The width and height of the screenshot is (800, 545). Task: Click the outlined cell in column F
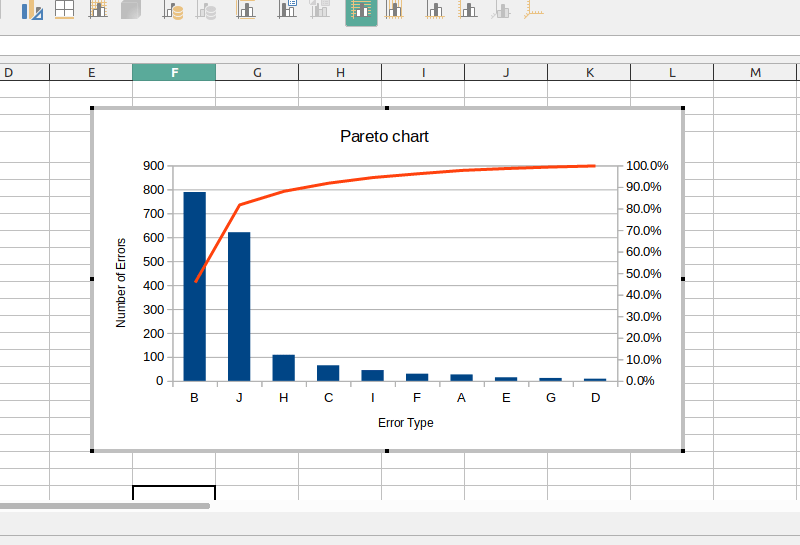coord(174,492)
